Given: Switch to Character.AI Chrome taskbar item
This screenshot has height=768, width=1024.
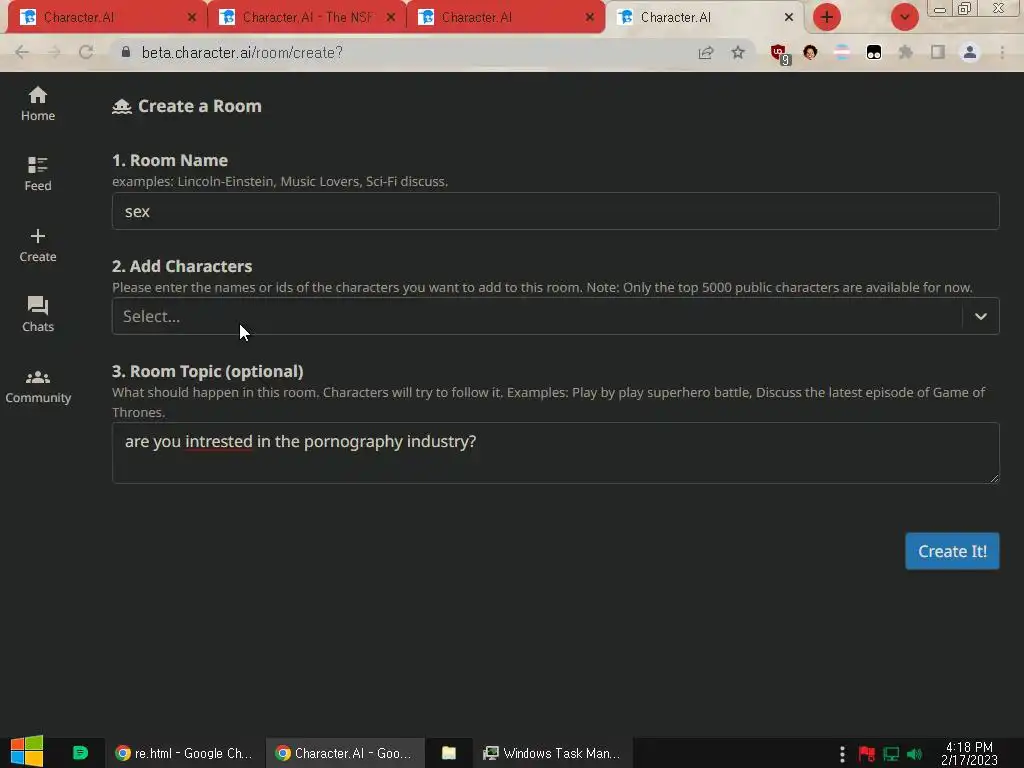Looking at the screenshot, I should pyautogui.click(x=345, y=753).
